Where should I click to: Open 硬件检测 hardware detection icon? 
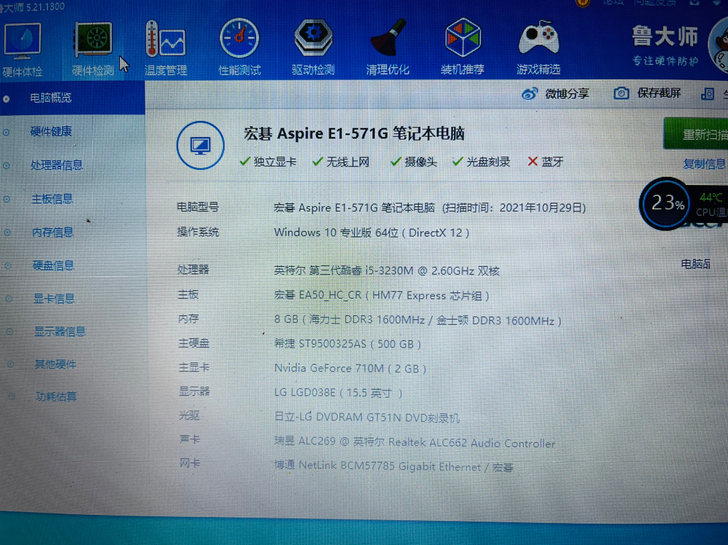pos(93,39)
